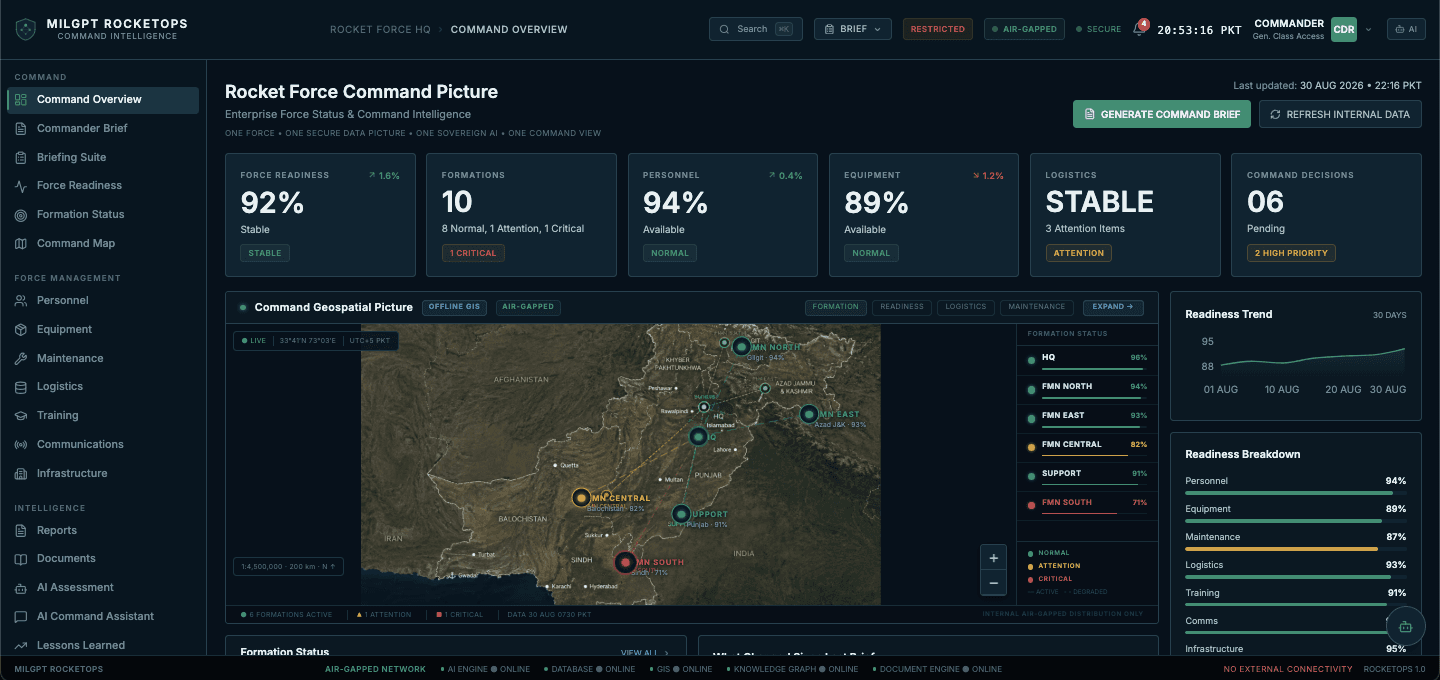Switch map layer to Readiness
1440x680 pixels.
point(902,307)
